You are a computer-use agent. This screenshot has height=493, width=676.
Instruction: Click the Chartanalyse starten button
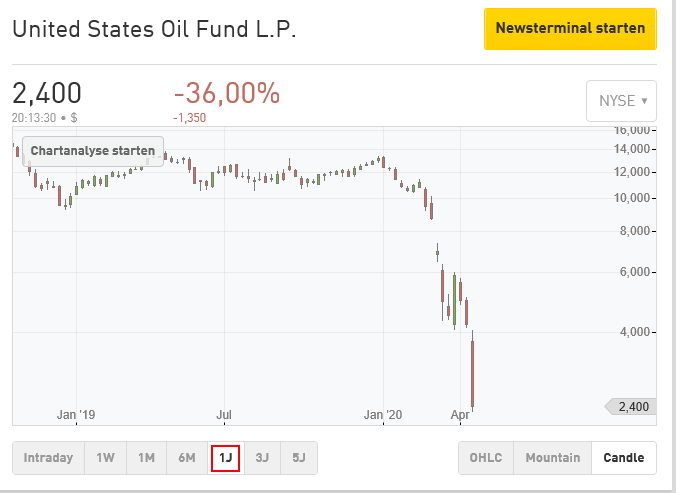93,151
